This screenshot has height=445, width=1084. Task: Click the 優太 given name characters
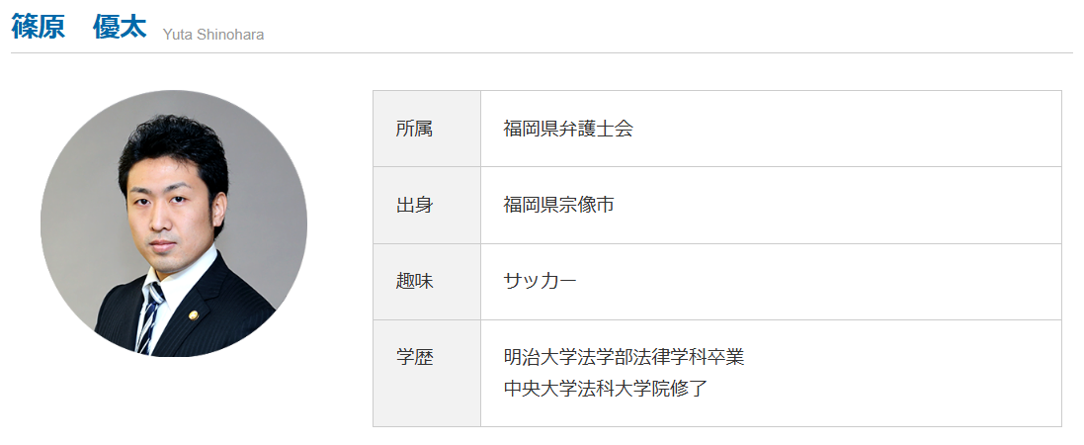click(120, 27)
